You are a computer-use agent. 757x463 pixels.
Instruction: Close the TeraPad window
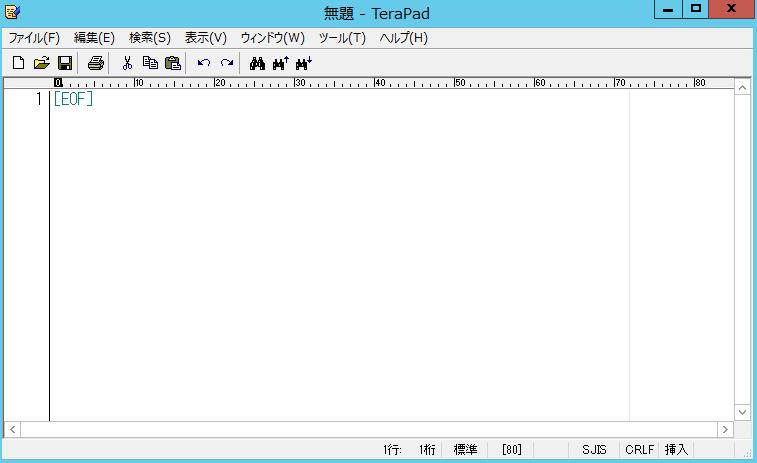731,9
